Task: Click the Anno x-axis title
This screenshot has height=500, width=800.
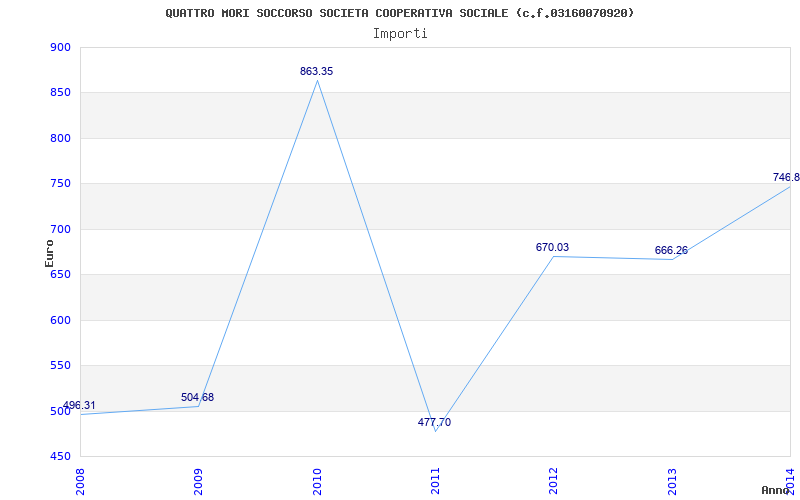Action: pyautogui.click(x=775, y=490)
